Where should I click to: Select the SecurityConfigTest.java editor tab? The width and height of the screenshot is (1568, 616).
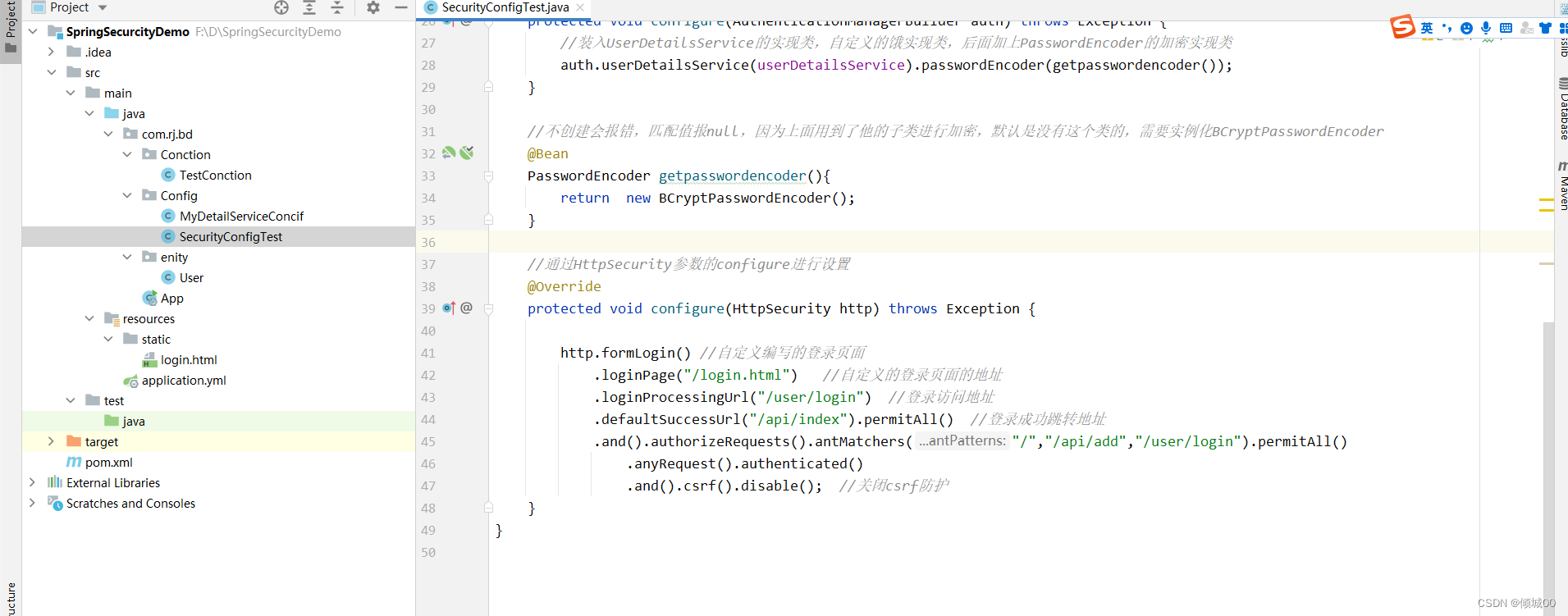[505, 7]
